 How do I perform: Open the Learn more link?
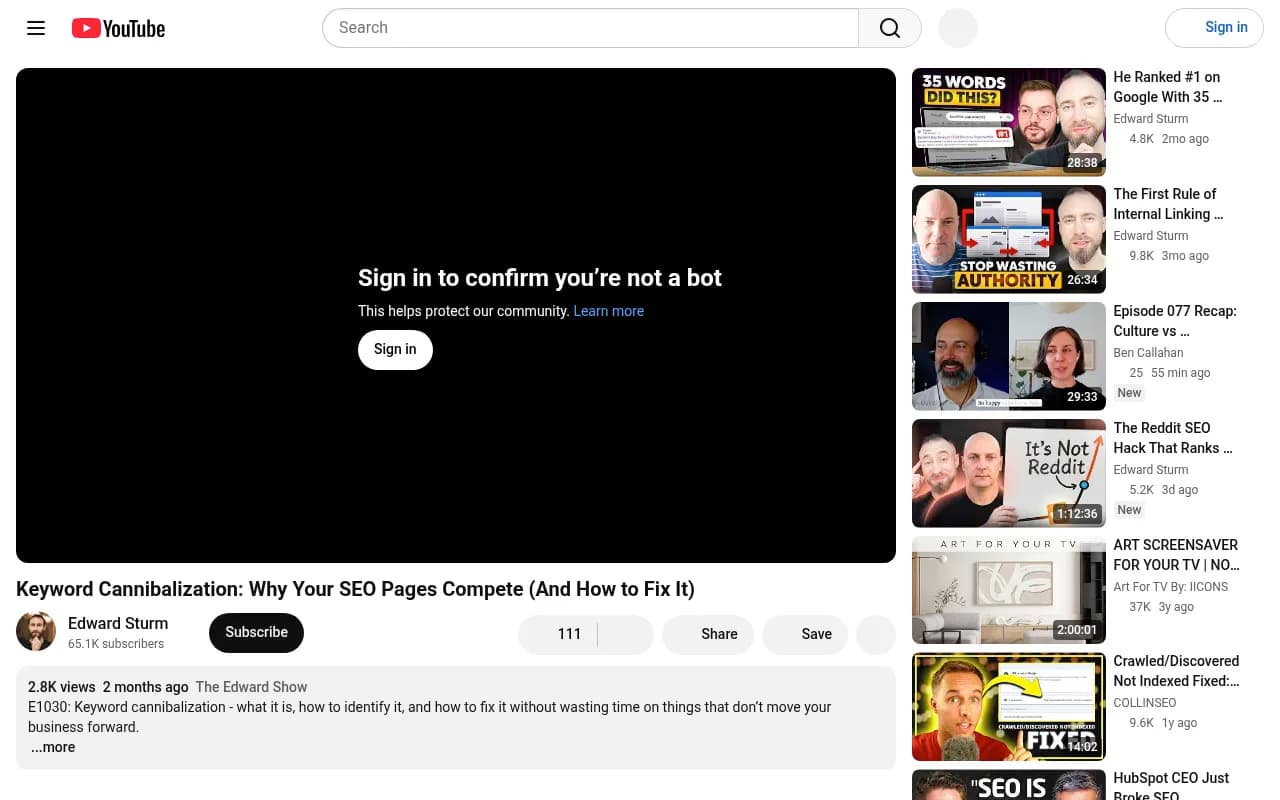pos(608,311)
